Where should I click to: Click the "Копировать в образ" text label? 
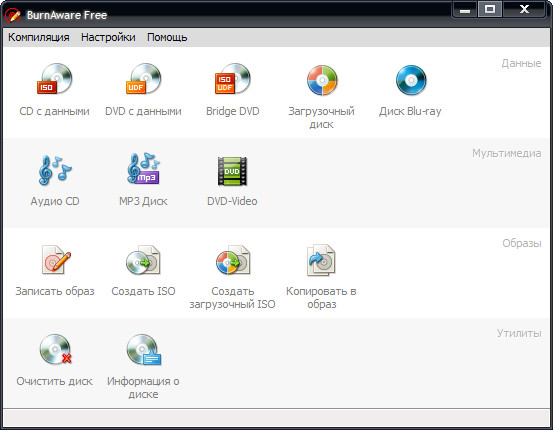click(x=321, y=298)
